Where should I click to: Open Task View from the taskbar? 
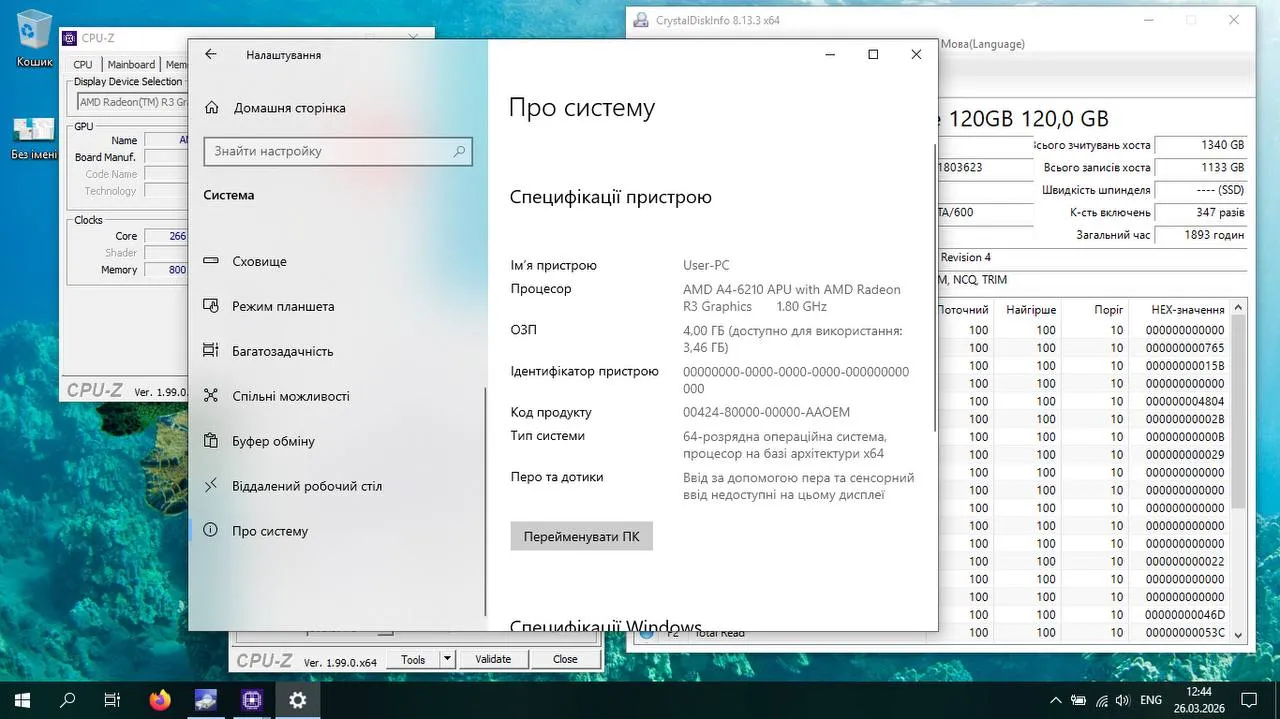(x=113, y=700)
